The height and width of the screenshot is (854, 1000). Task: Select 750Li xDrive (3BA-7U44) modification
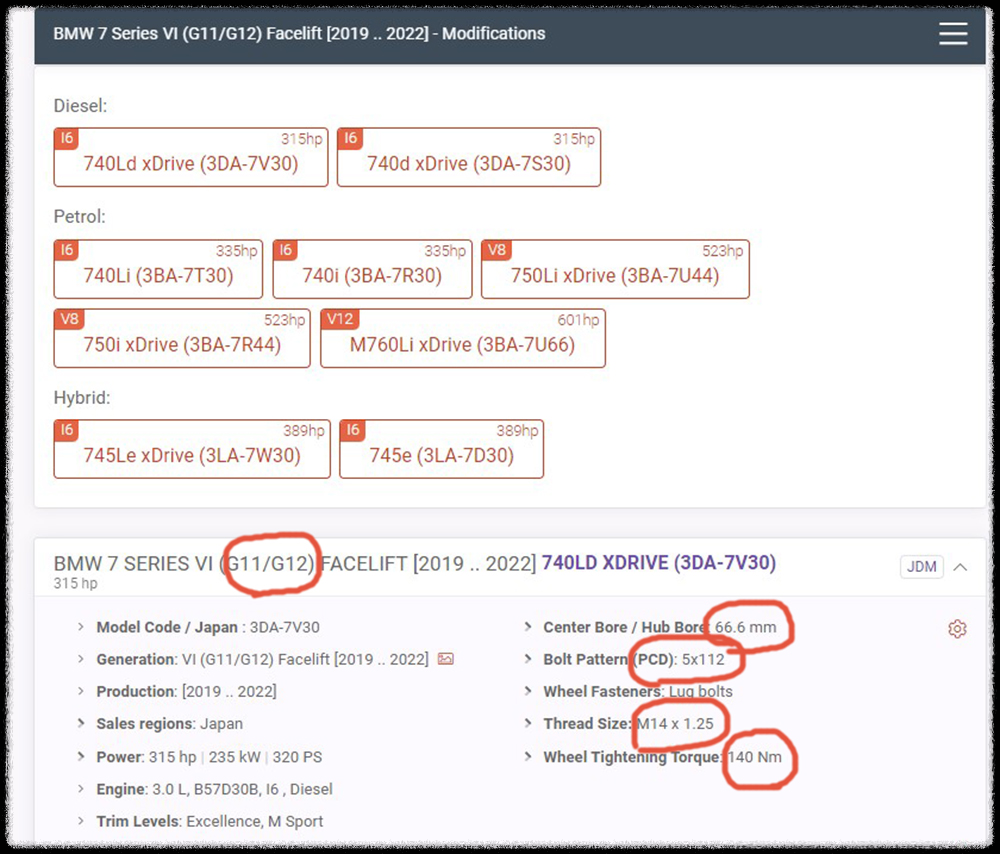615,269
